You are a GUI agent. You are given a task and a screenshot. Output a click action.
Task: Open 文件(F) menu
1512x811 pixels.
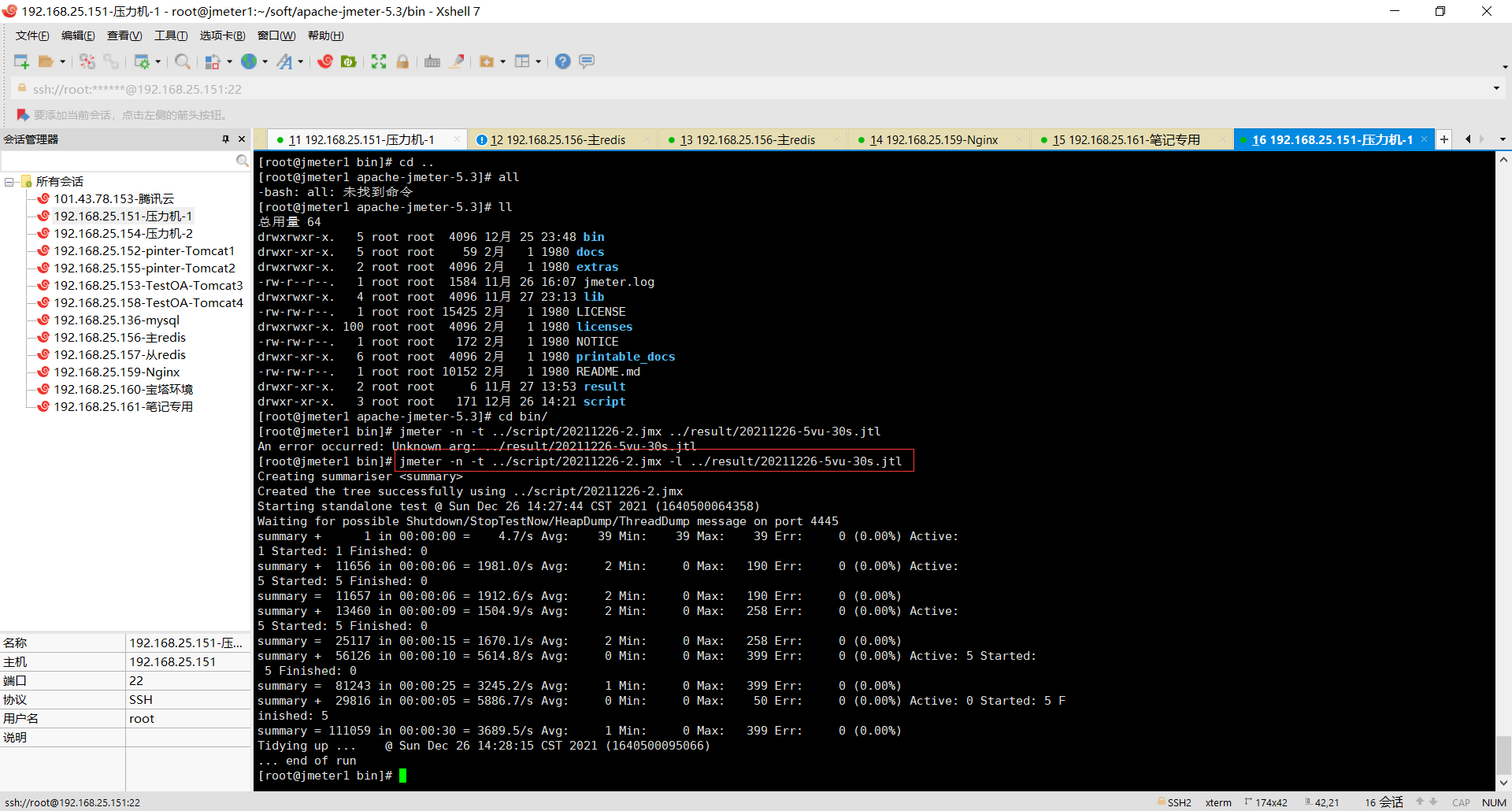pyautogui.click(x=32, y=35)
